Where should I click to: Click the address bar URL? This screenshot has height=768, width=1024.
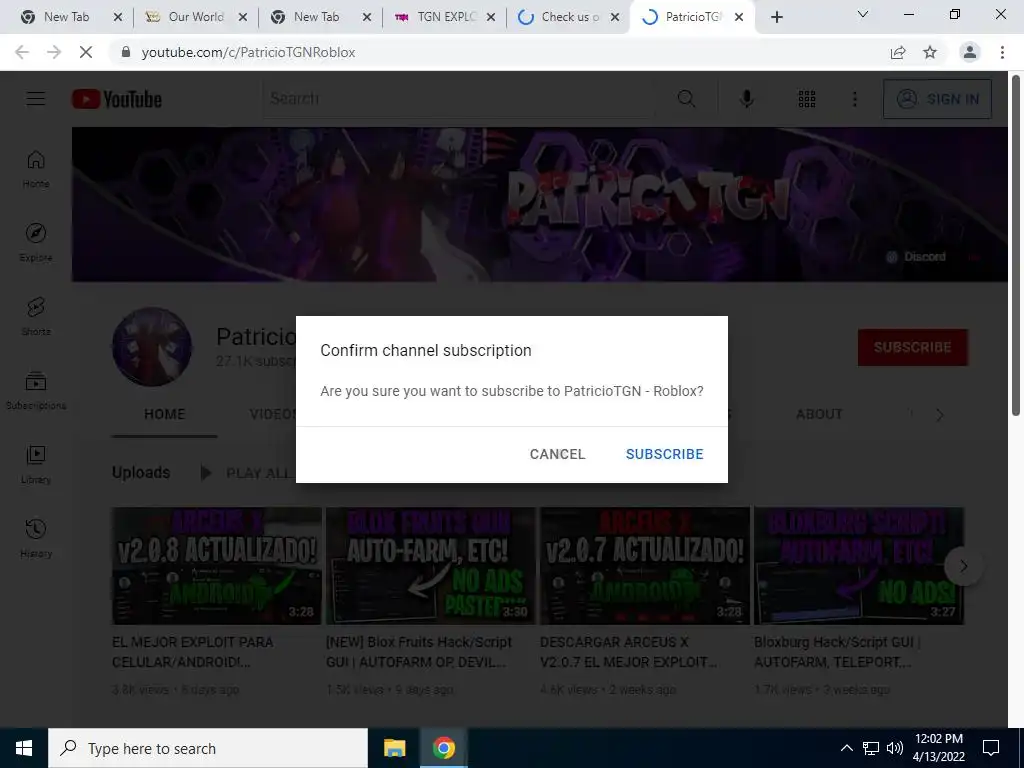point(248,52)
